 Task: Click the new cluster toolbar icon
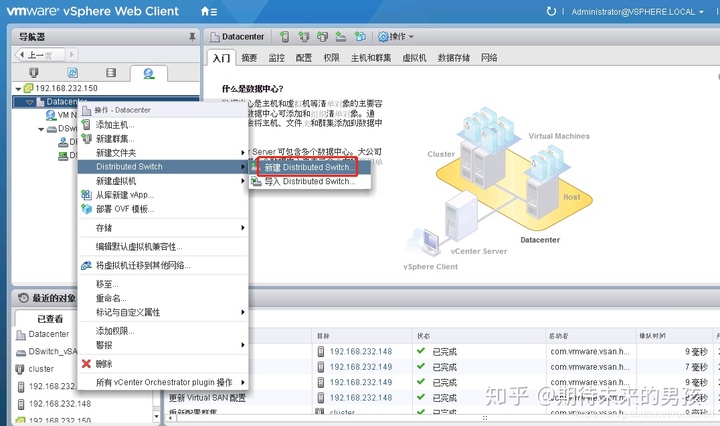tap(304, 37)
